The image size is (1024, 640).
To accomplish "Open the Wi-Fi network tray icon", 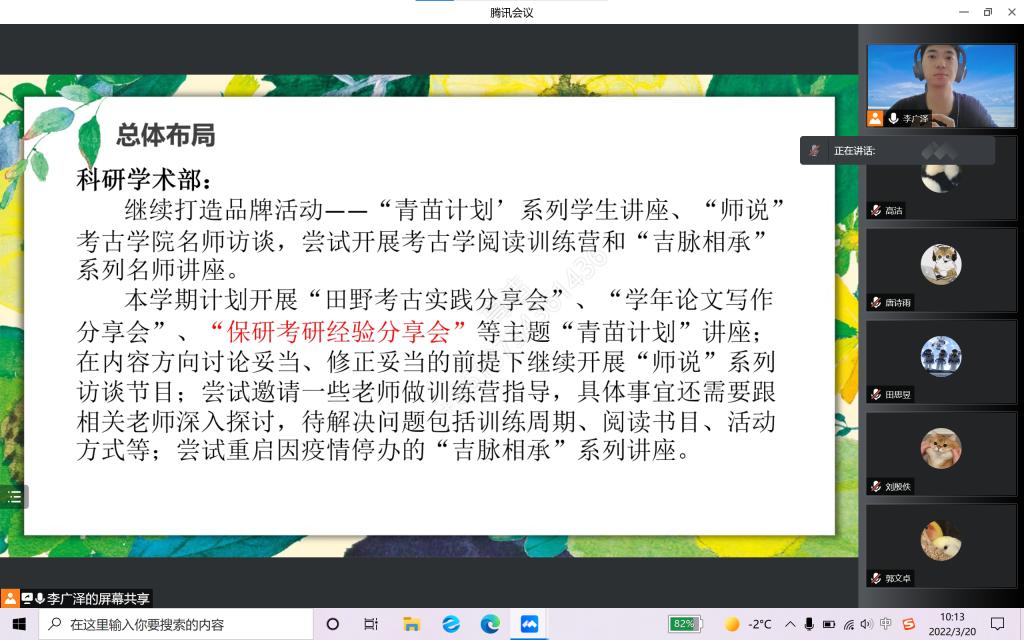I will click(848, 624).
